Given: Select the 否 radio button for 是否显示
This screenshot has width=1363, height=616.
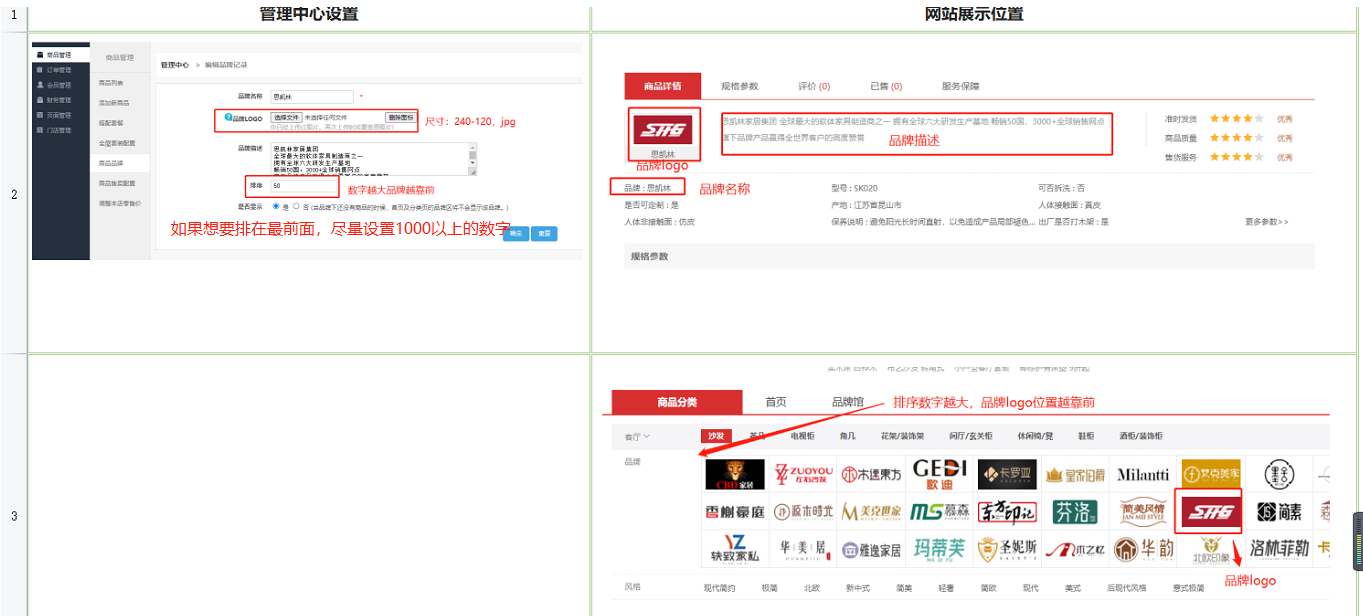Looking at the screenshot, I should 295,206.
